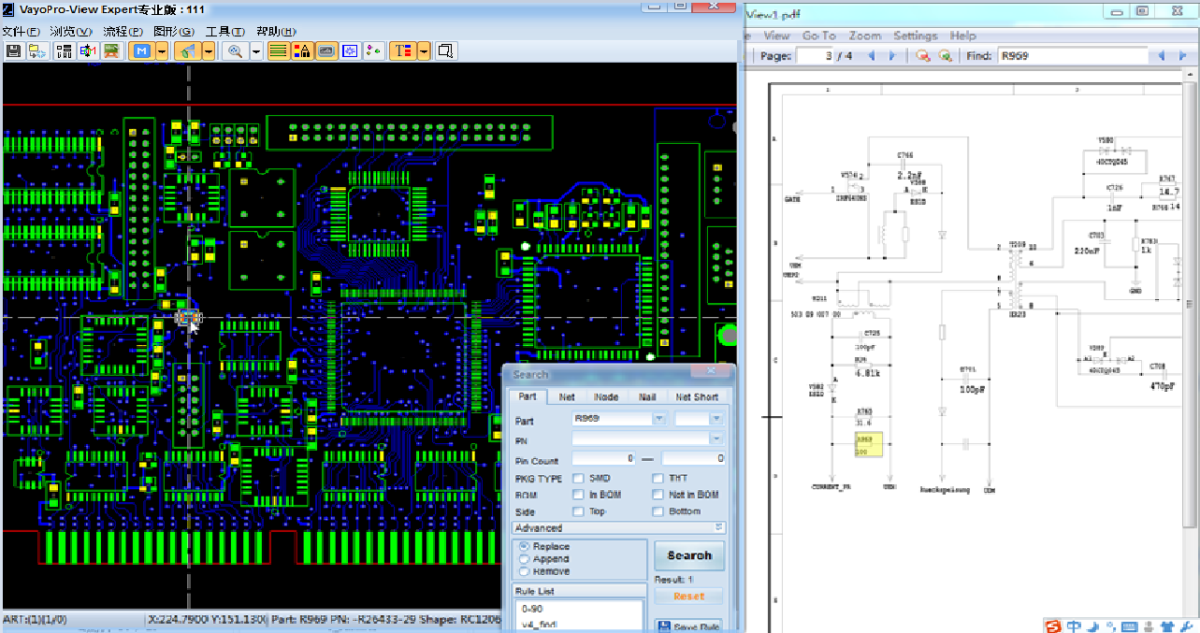The width and height of the screenshot is (1200, 633).
Task: Click the color legend A icon
Action: click(x=303, y=51)
